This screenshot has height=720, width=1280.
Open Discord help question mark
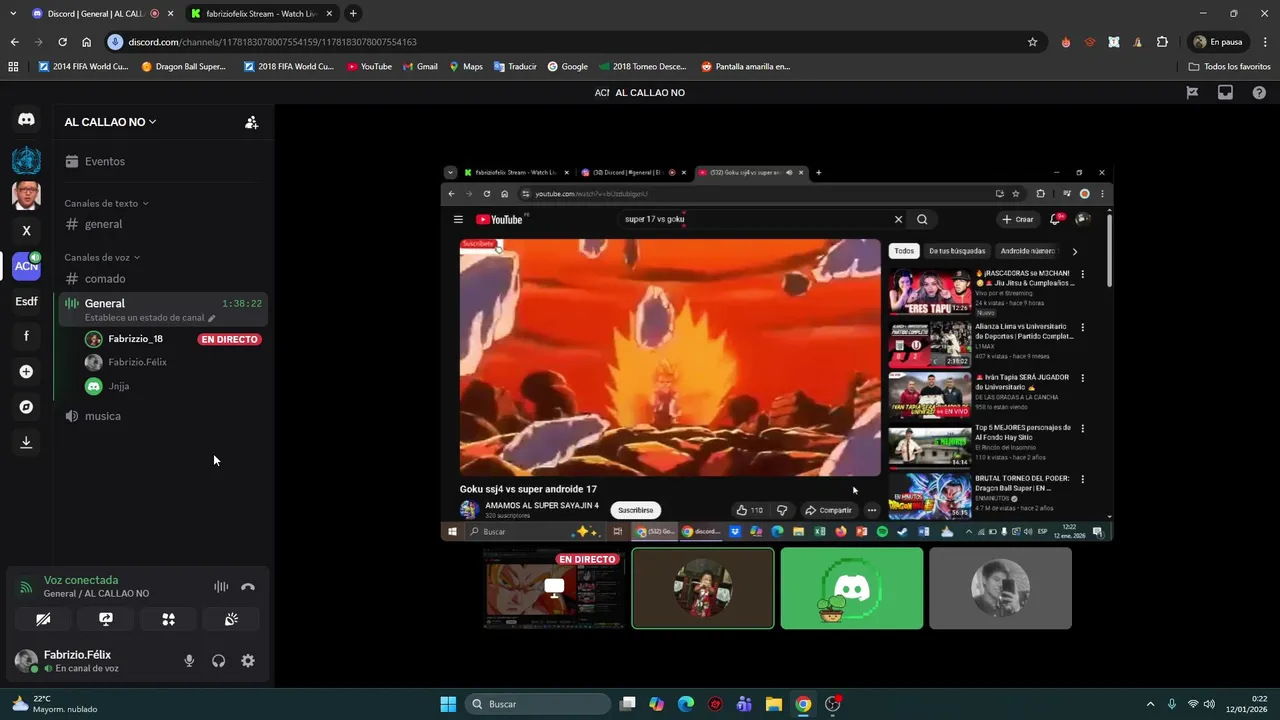click(1259, 92)
